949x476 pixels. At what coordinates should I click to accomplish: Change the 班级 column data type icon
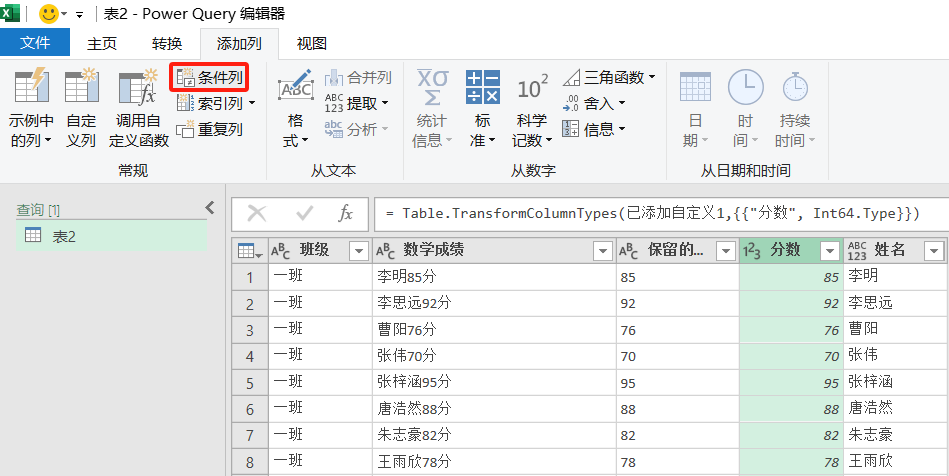(x=281, y=251)
